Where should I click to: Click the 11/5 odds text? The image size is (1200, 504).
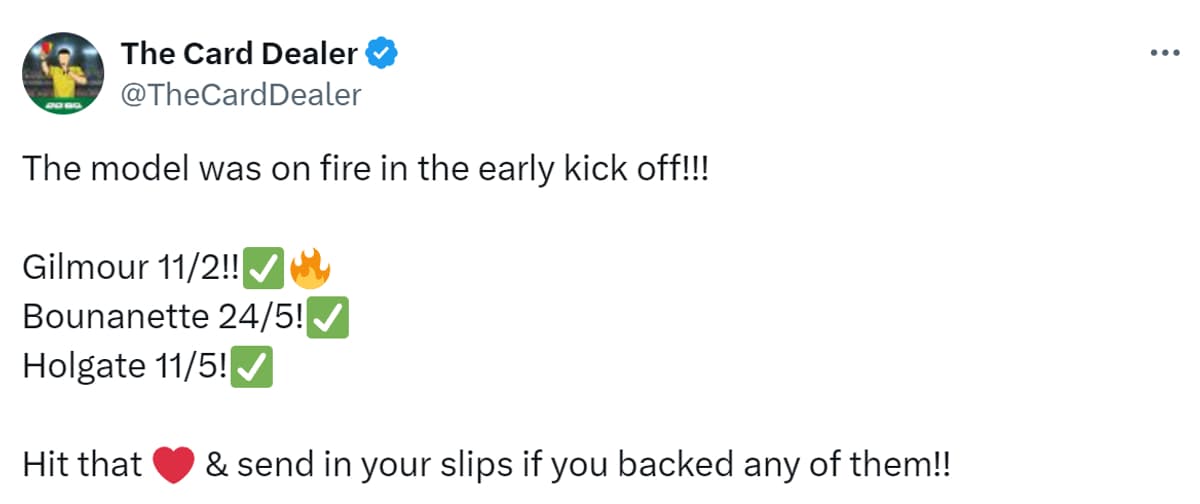pos(186,367)
